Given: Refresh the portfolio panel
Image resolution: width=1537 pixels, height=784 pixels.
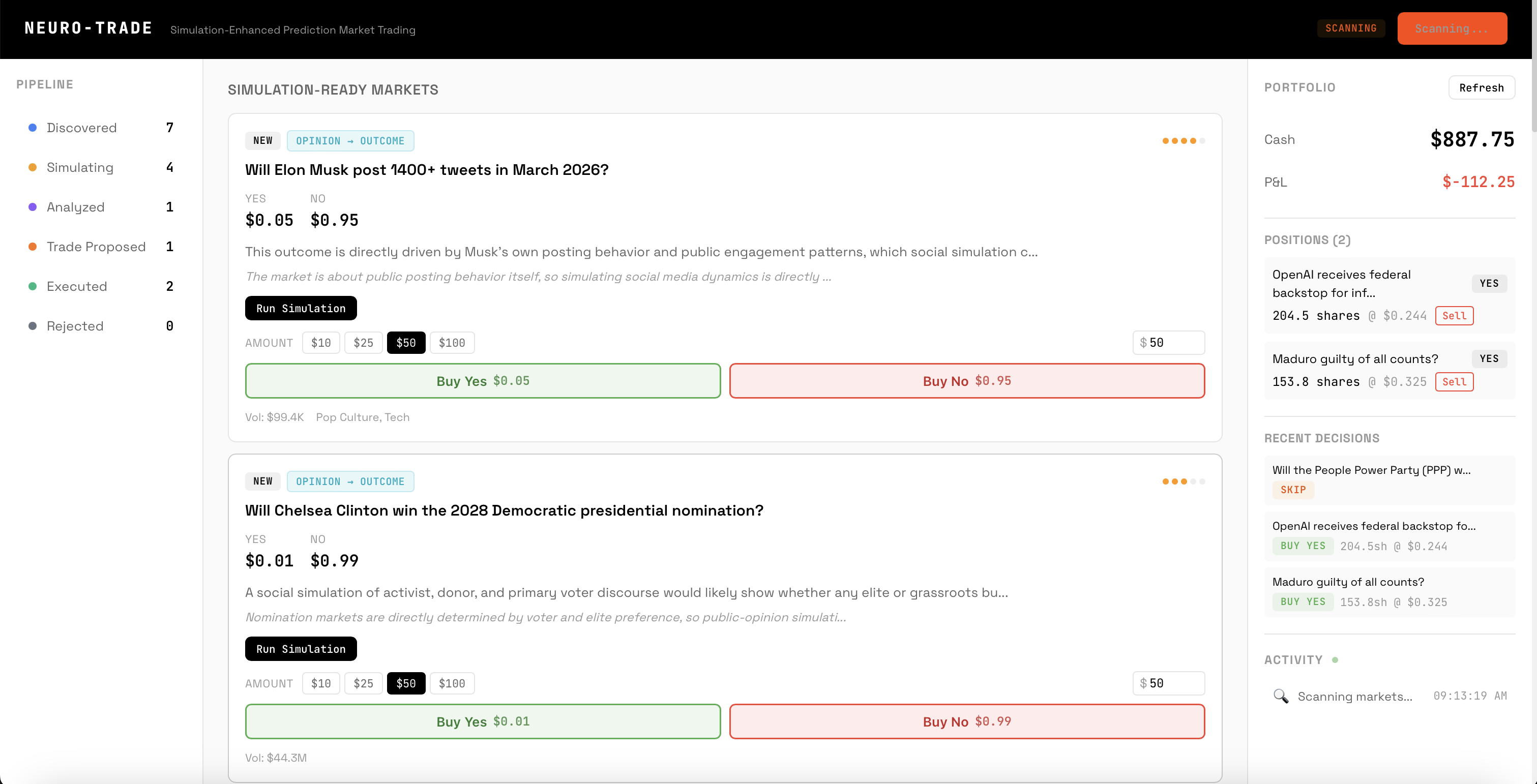Looking at the screenshot, I should tap(1481, 88).
